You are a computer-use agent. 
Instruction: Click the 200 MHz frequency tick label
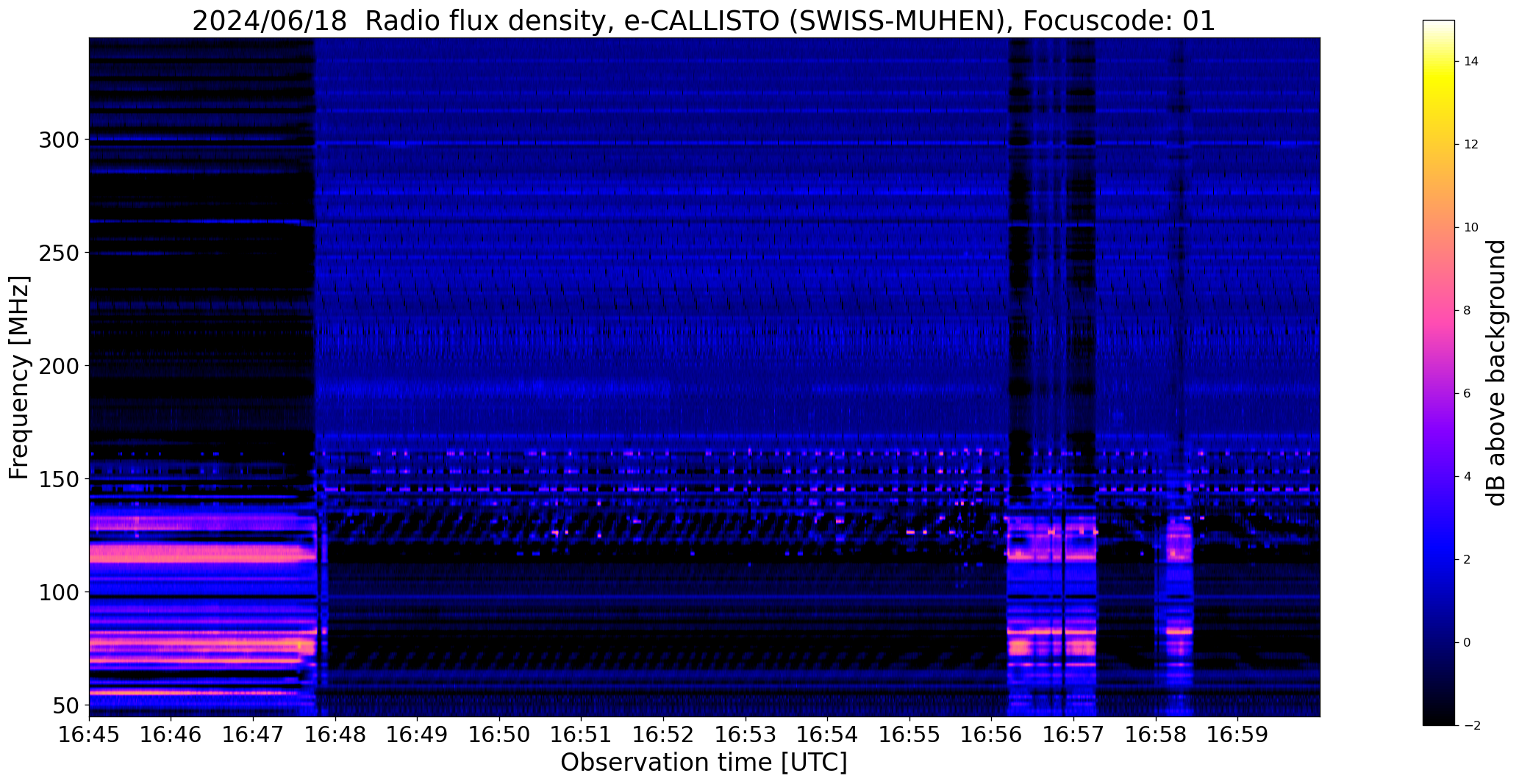(60, 366)
